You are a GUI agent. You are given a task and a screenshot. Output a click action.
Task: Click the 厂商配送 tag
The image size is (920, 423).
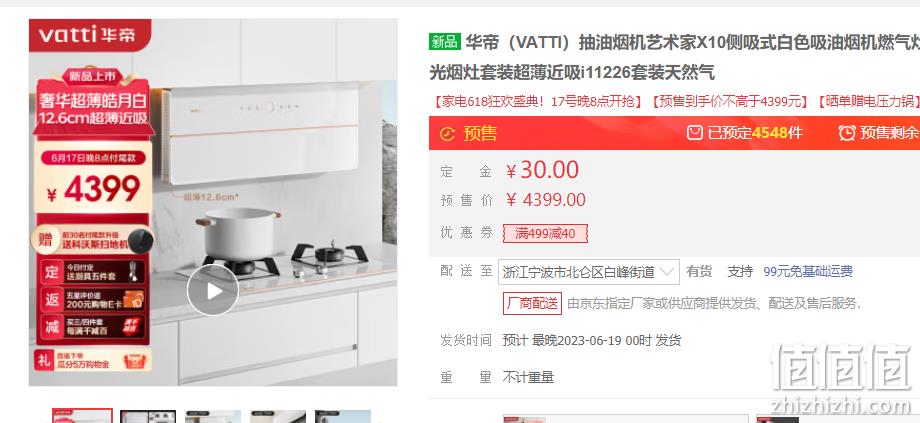pyautogui.click(x=532, y=303)
